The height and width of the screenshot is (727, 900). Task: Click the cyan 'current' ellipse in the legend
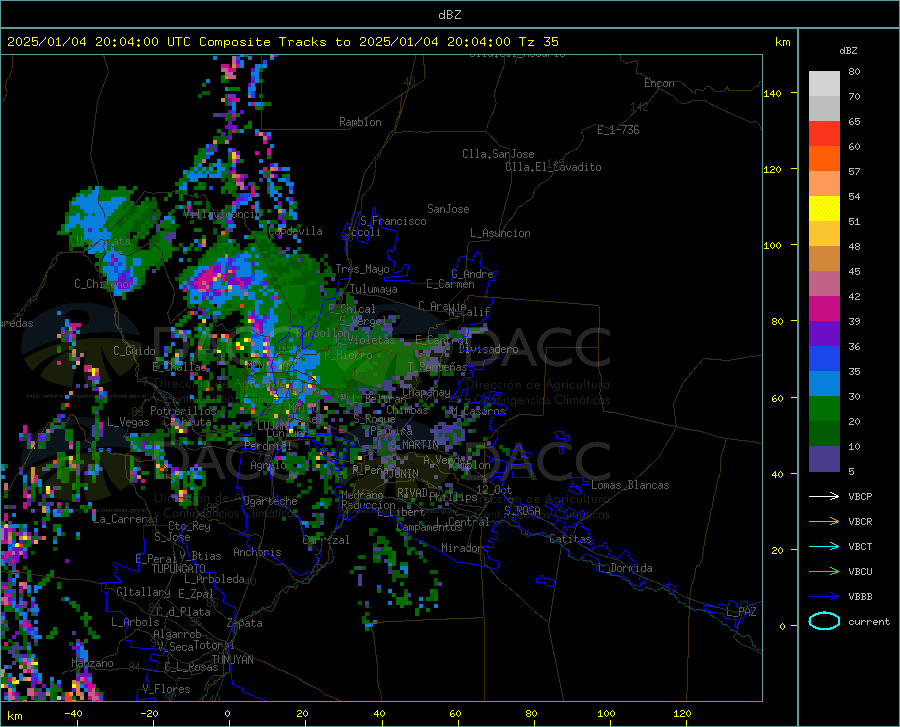click(824, 621)
